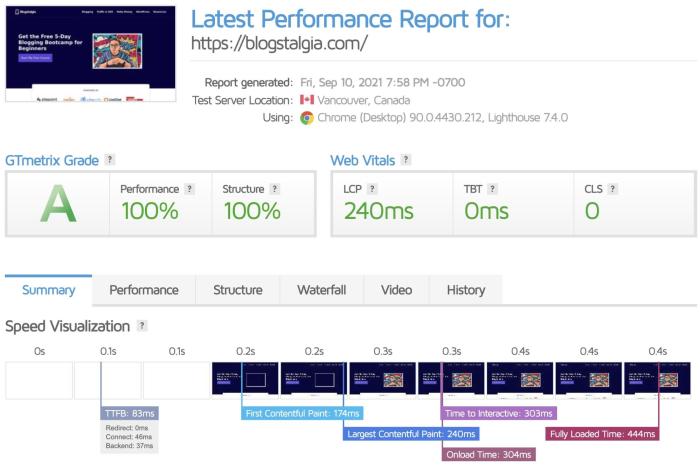The image size is (700, 473).
Task: Click the Canada flag icon
Action: pos(307,100)
